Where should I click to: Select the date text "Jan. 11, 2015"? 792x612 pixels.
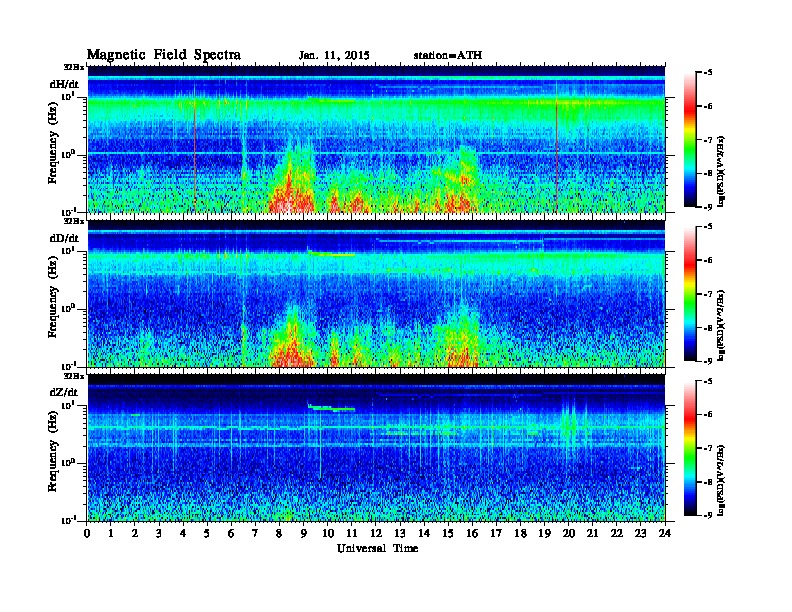coord(334,56)
